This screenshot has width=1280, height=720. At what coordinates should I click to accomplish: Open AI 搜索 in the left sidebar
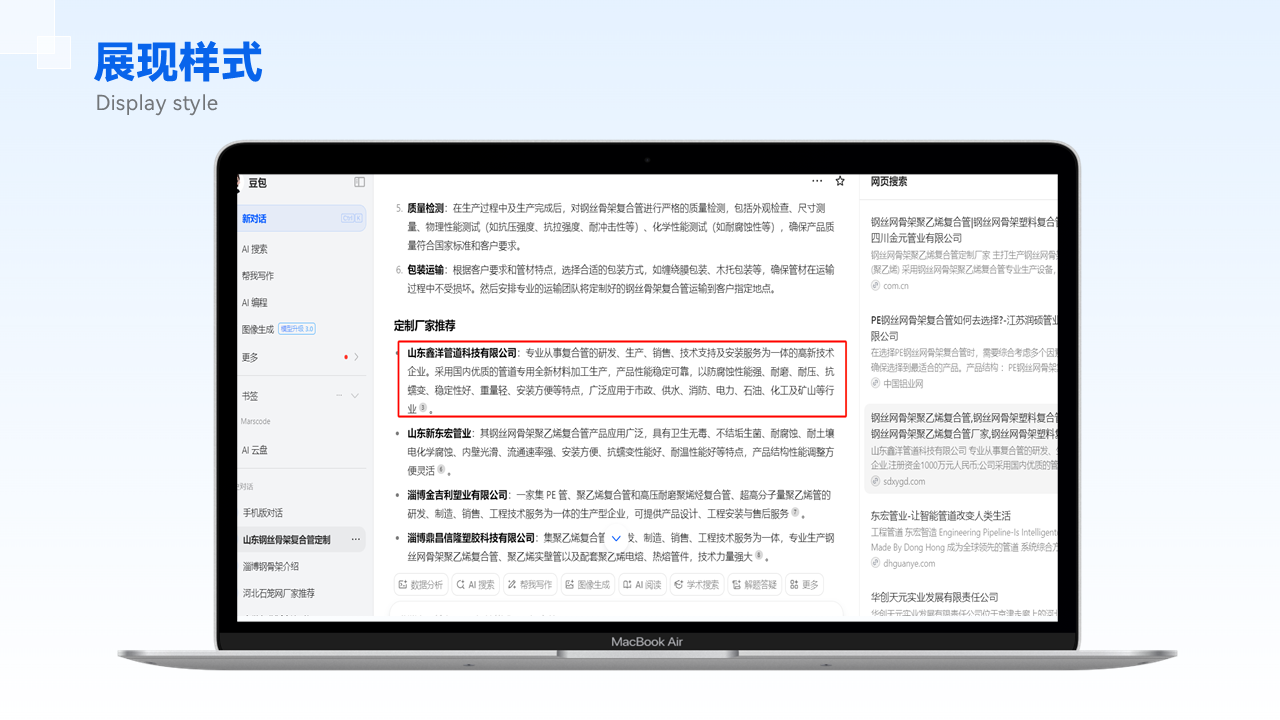click(255, 249)
